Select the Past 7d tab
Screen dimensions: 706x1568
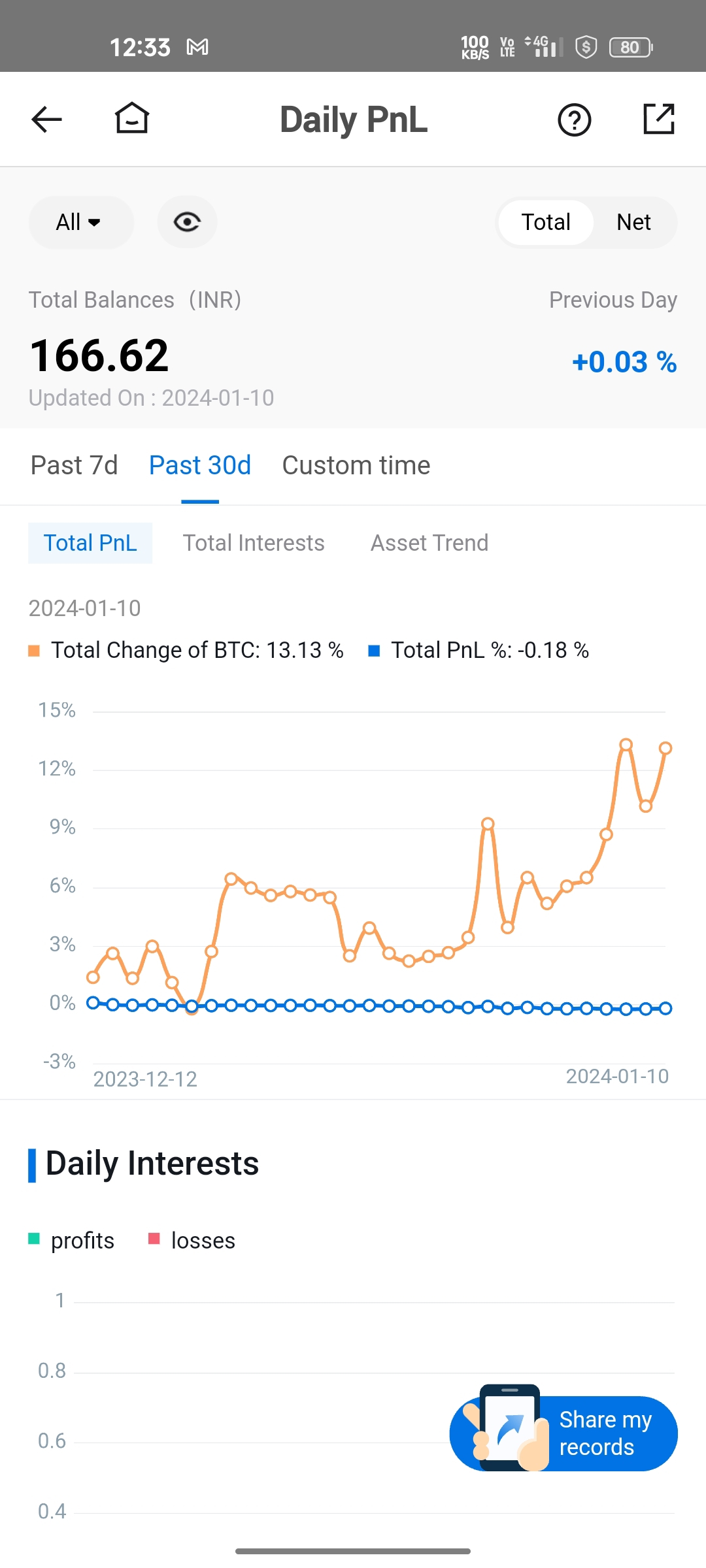point(75,466)
